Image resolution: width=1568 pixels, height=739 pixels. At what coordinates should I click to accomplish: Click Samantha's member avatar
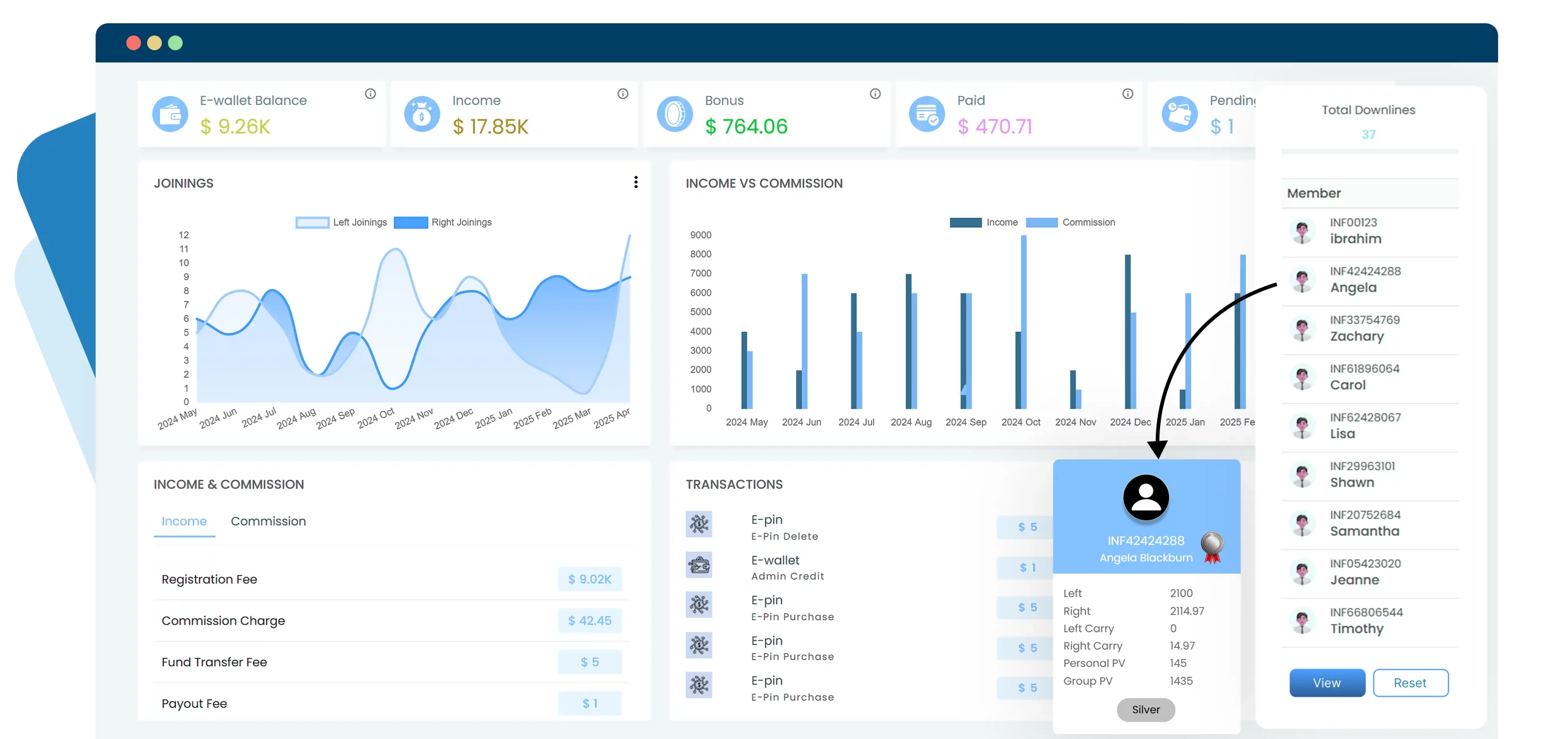click(x=1302, y=524)
